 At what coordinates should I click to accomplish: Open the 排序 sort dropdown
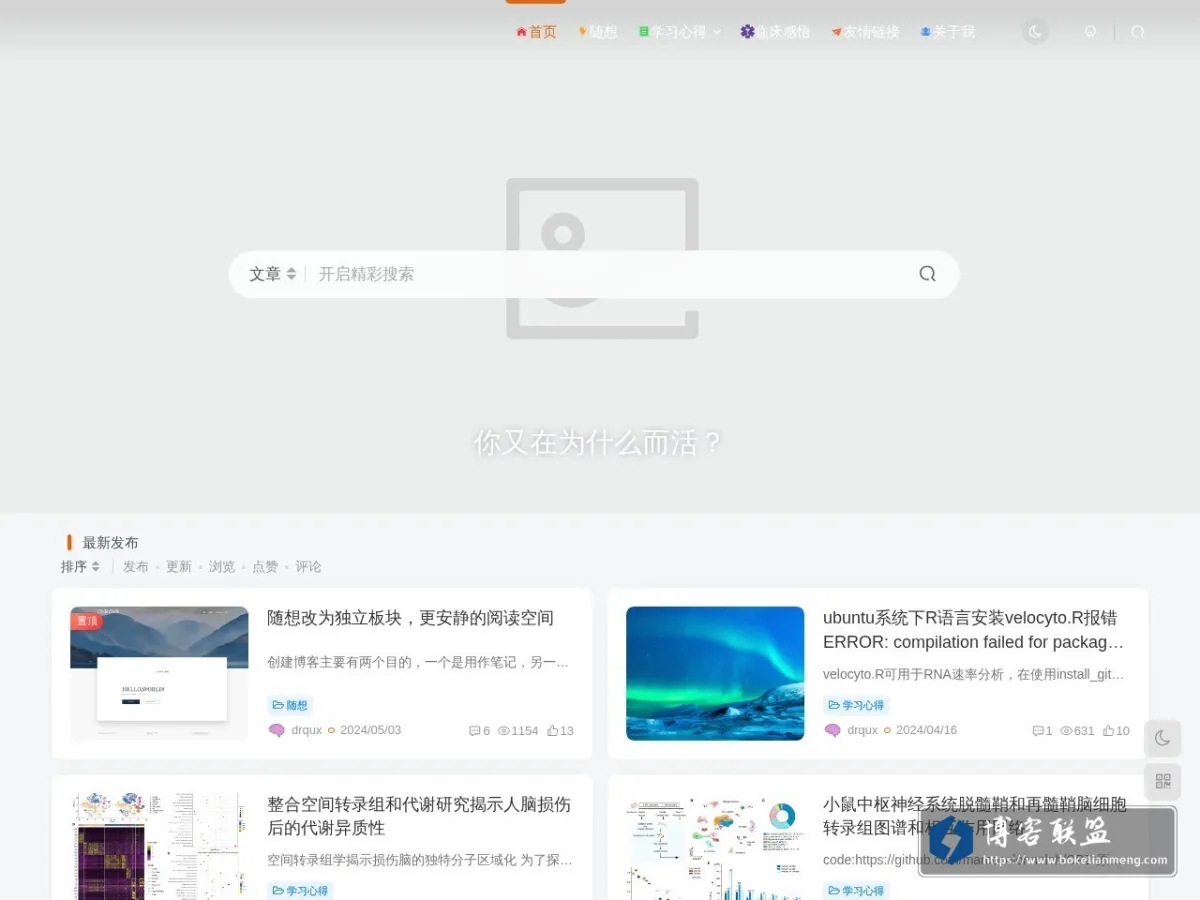(80, 567)
